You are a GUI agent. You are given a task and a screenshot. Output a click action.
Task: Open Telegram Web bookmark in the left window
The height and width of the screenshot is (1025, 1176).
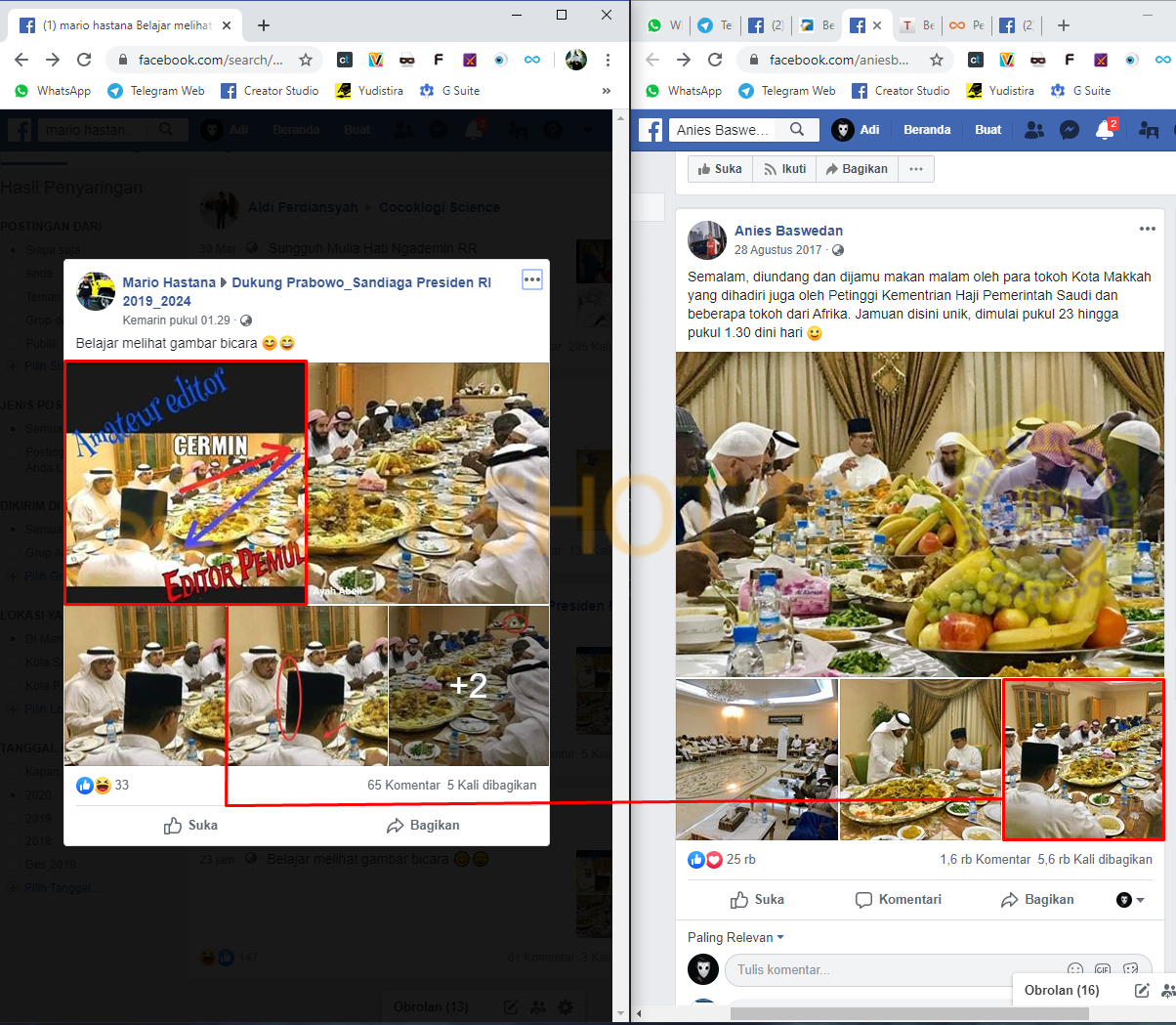tap(156, 91)
